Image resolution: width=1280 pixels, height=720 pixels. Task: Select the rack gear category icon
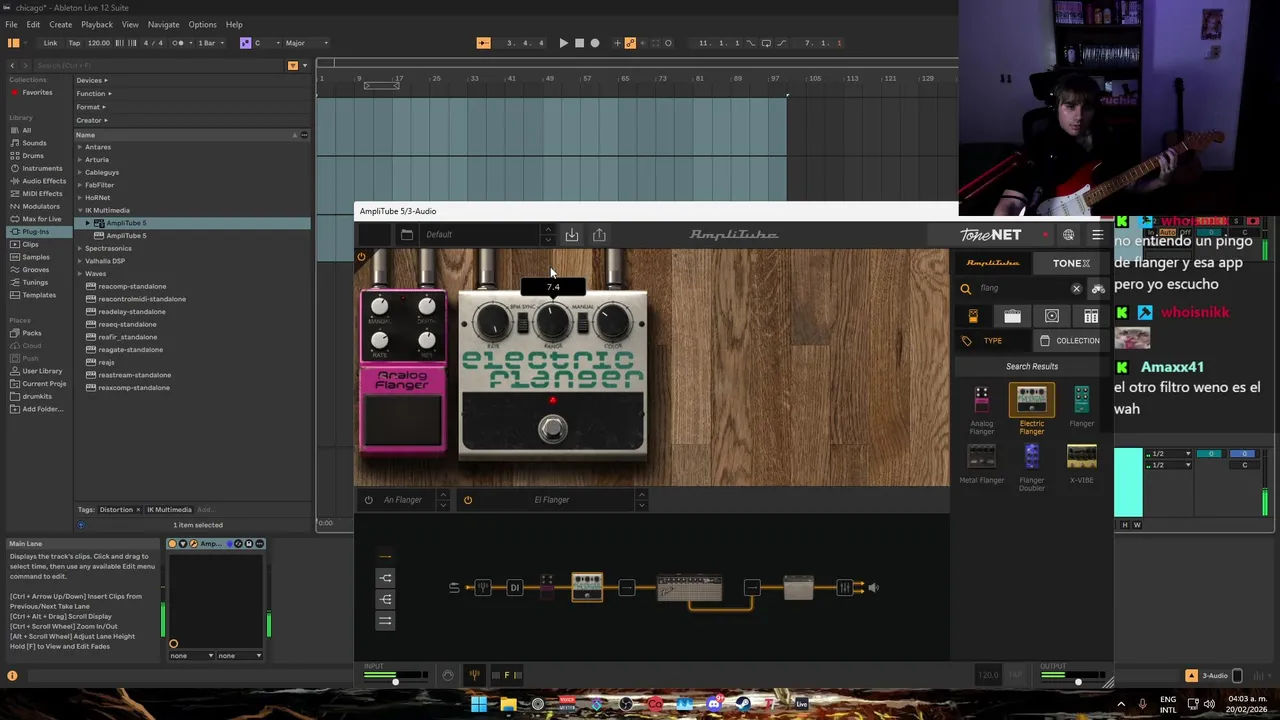point(1091,316)
